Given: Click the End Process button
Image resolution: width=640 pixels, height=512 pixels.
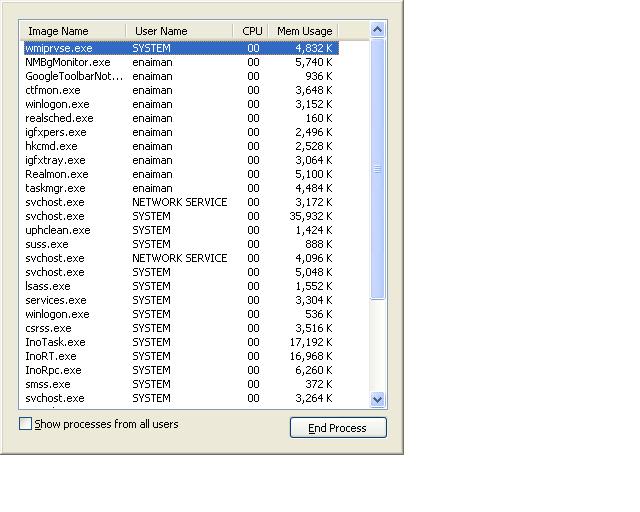Looking at the screenshot, I should (338, 428).
